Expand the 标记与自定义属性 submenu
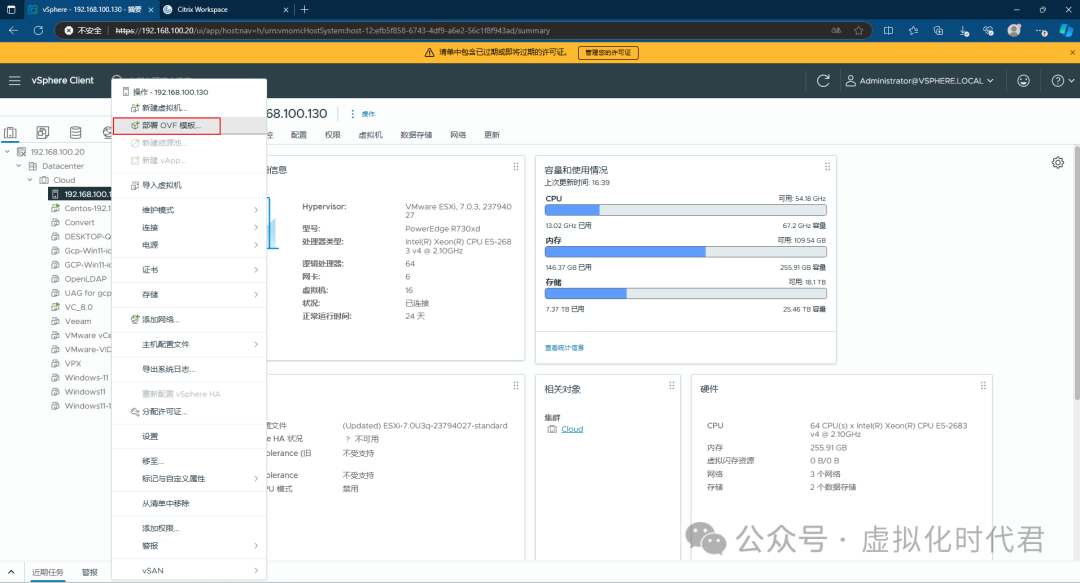The image size is (1080, 583). [x=189, y=478]
